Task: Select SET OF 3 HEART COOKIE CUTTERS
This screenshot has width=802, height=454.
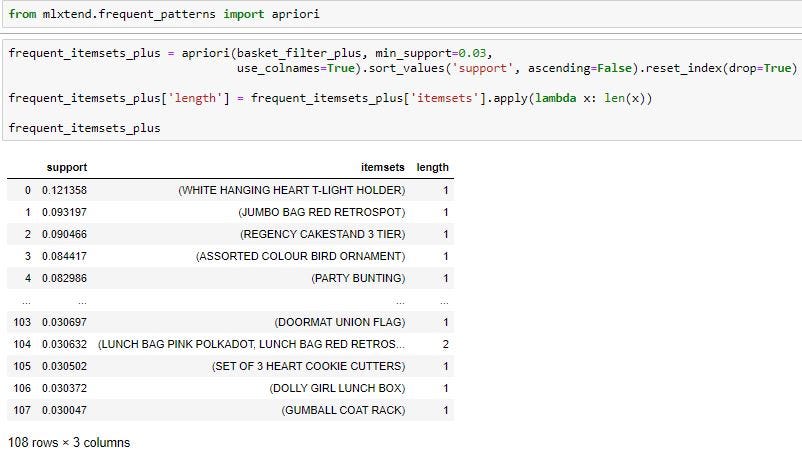Action: (x=308, y=366)
